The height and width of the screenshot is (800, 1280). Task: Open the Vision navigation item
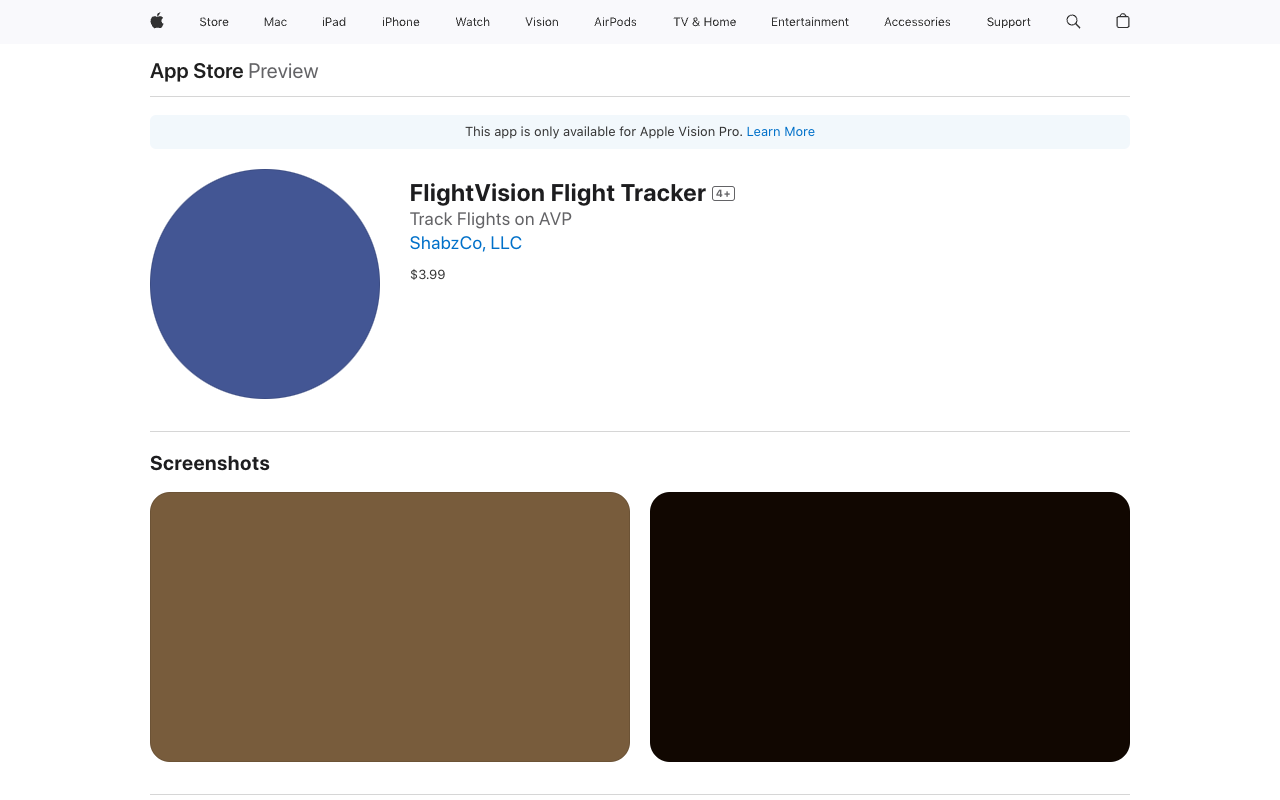pyautogui.click(x=542, y=22)
